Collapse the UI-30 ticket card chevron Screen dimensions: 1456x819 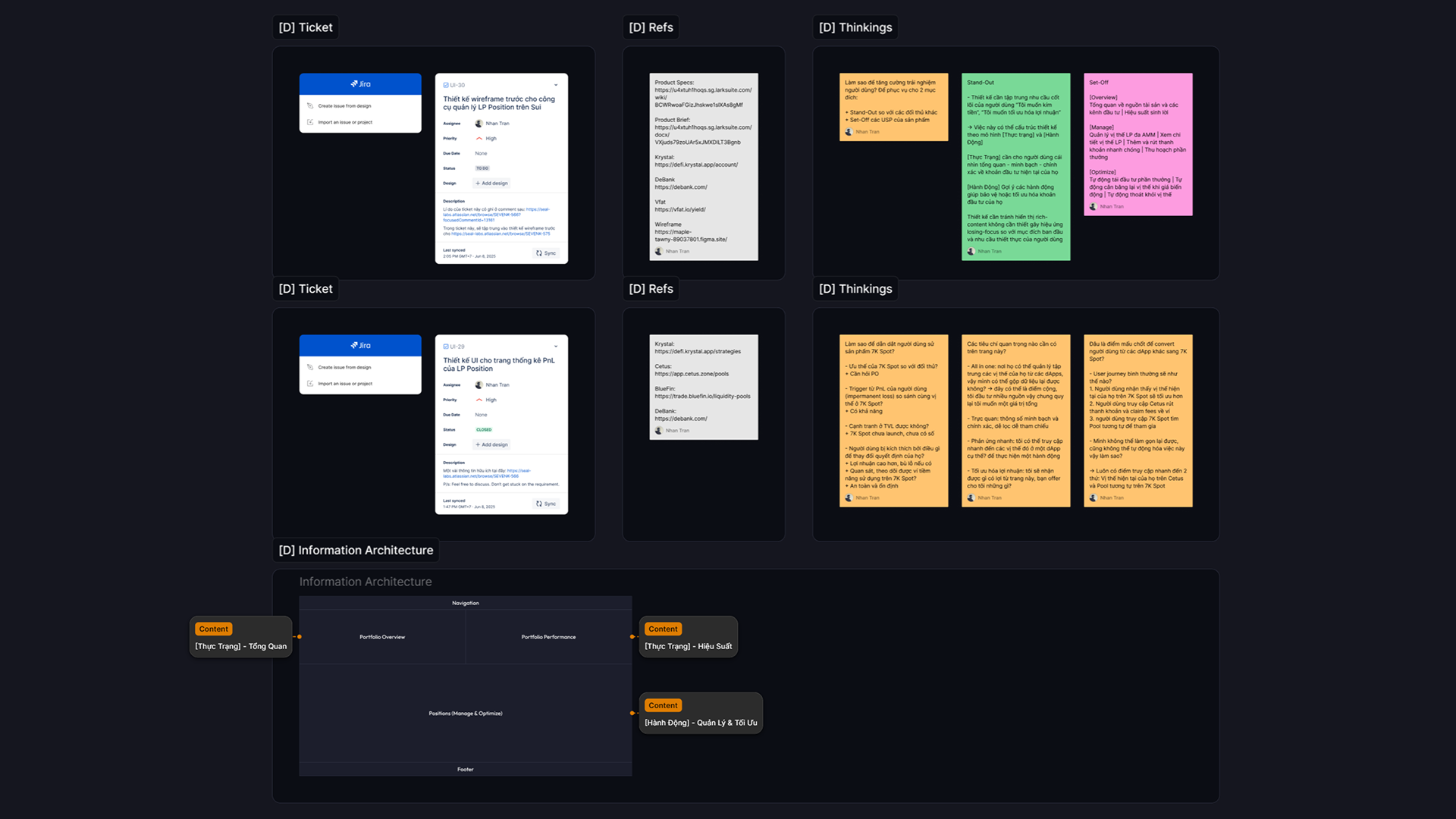click(556, 85)
